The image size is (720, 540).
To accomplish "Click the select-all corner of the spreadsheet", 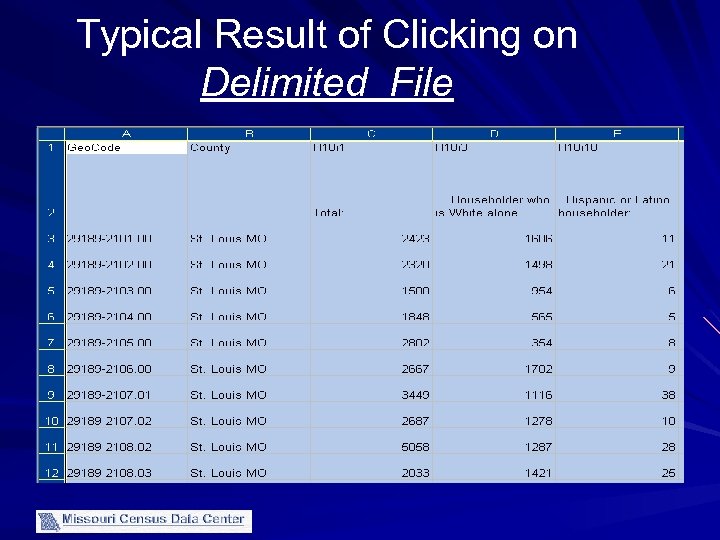I will [51, 134].
